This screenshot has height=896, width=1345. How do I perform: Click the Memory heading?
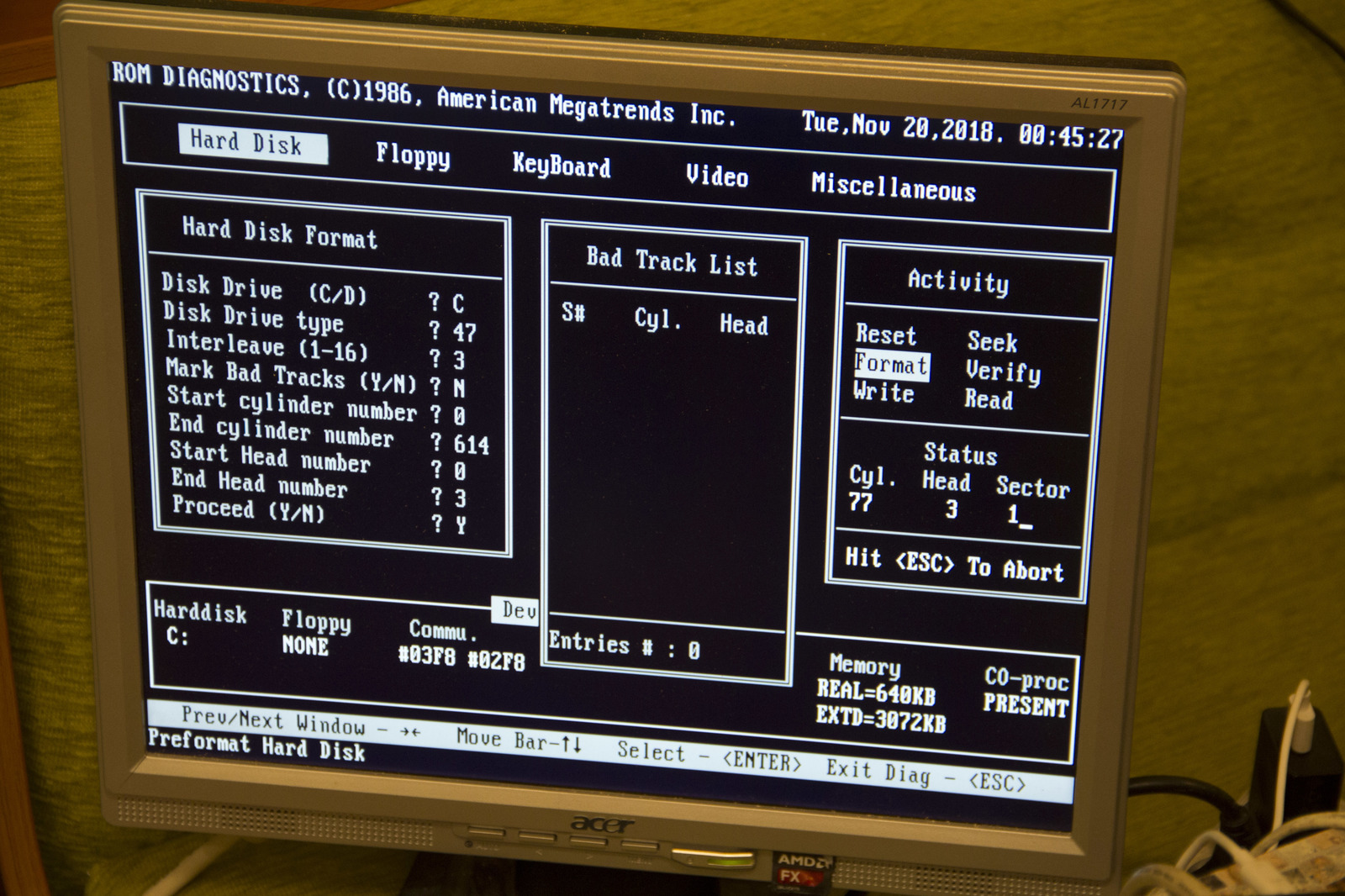click(x=865, y=667)
